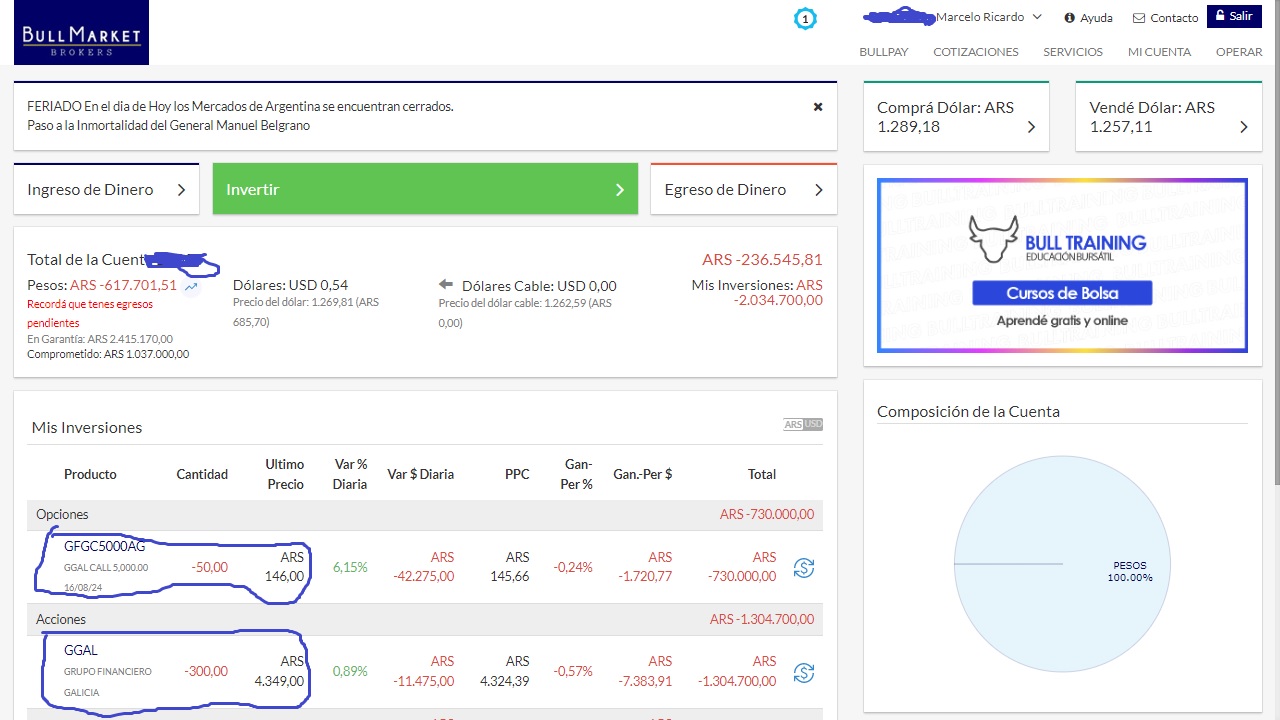Click the Dólares USD 0,54 balance
This screenshot has height=720, width=1280.
coord(290,285)
